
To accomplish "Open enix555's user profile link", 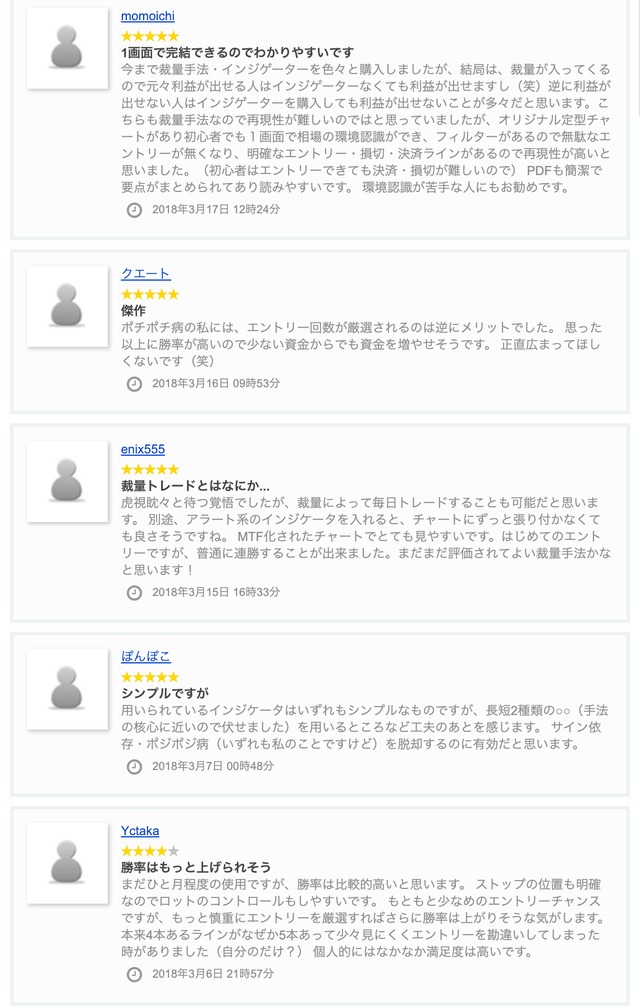I will pyautogui.click(x=143, y=449).
